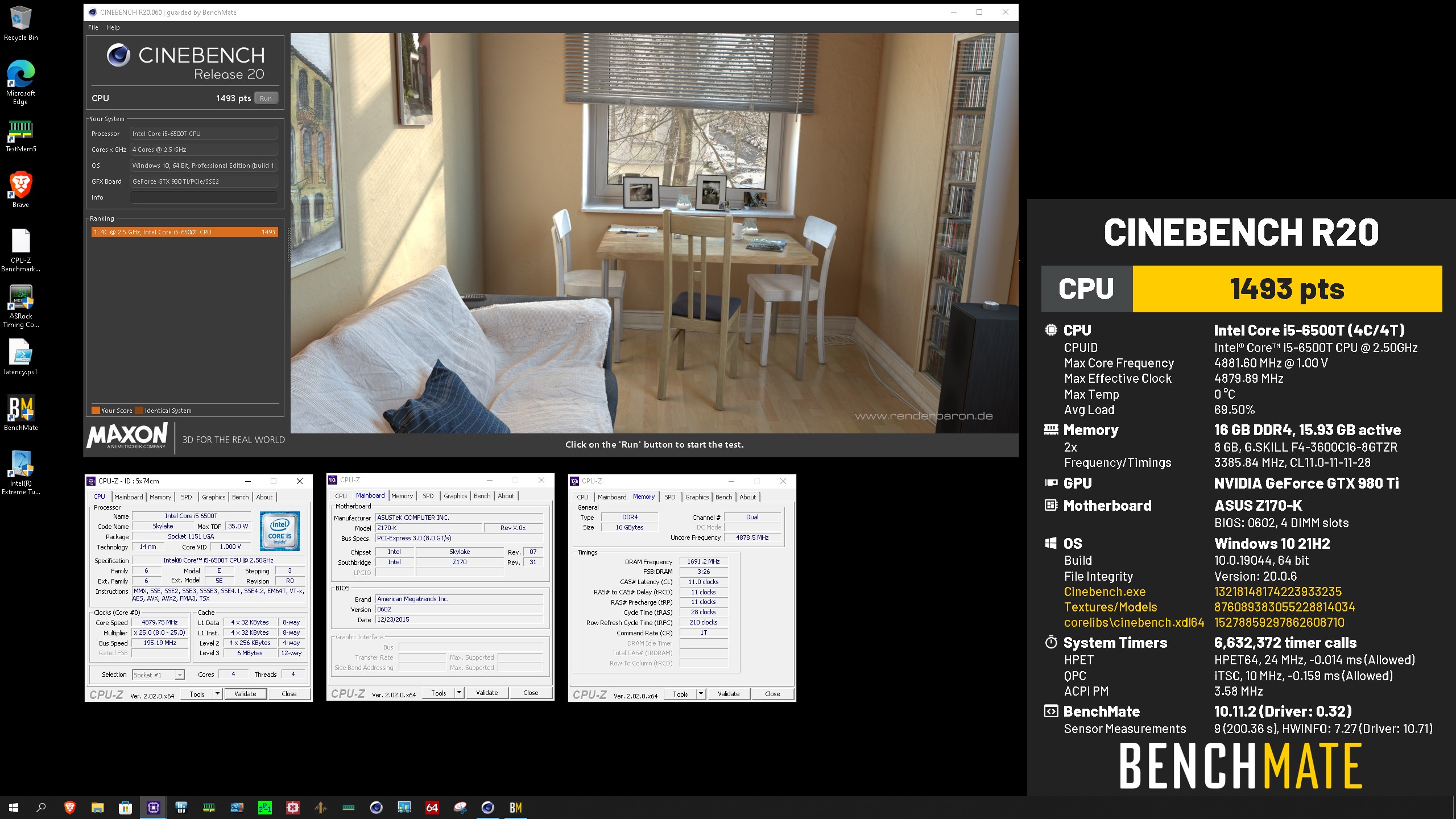Expand the Socket #1 selection dropdown

pos(179,675)
